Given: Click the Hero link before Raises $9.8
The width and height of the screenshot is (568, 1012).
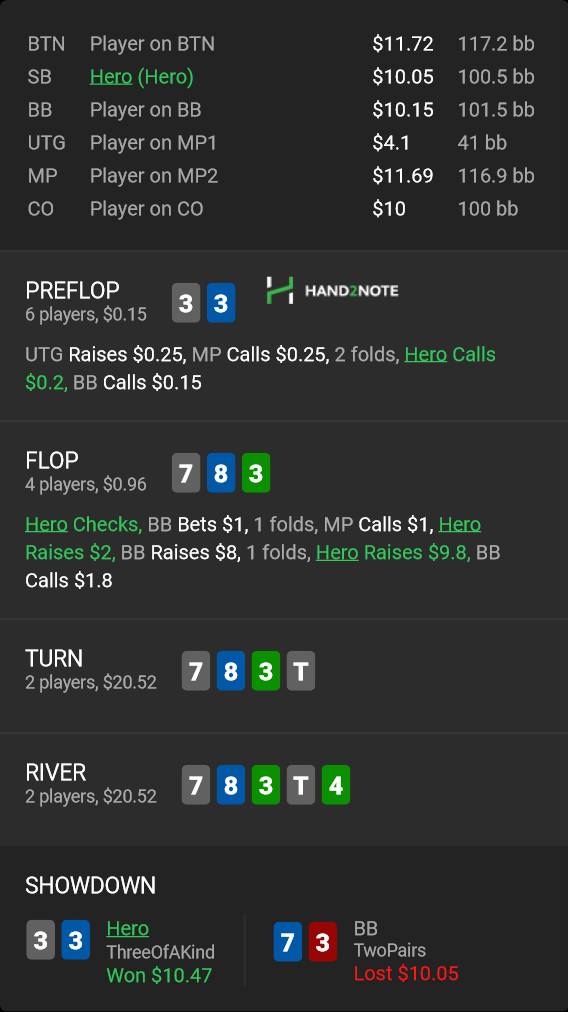Looking at the screenshot, I should pos(337,552).
